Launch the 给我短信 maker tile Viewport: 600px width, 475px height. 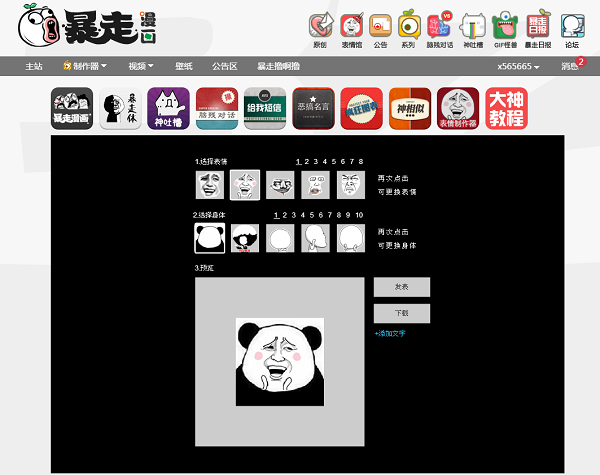click(x=265, y=108)
